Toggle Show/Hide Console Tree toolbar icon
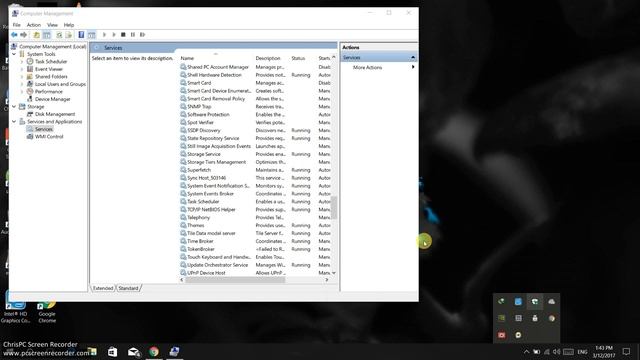640x360 pixels. pos(47,35)
